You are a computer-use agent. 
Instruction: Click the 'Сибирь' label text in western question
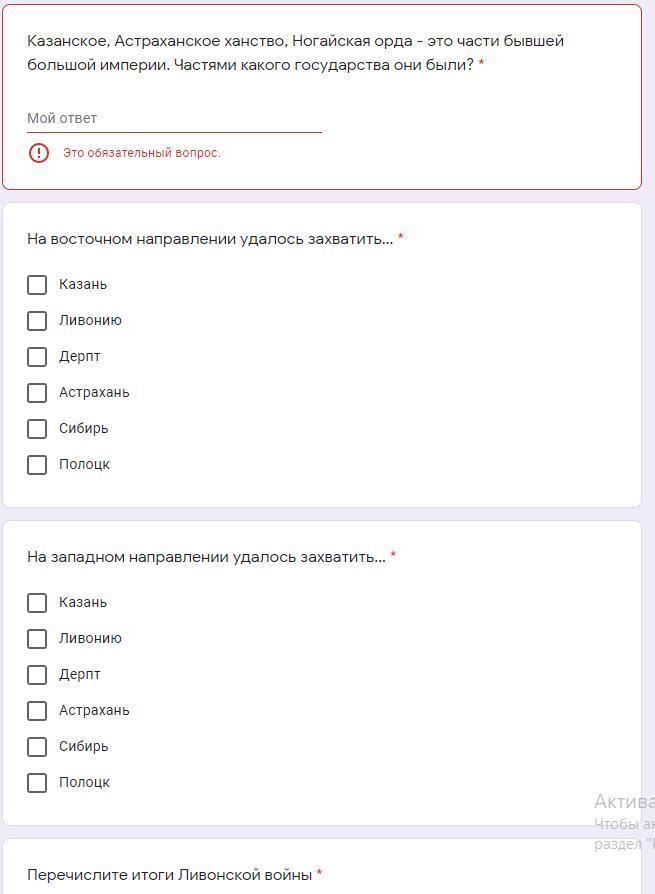pos(84,747)
